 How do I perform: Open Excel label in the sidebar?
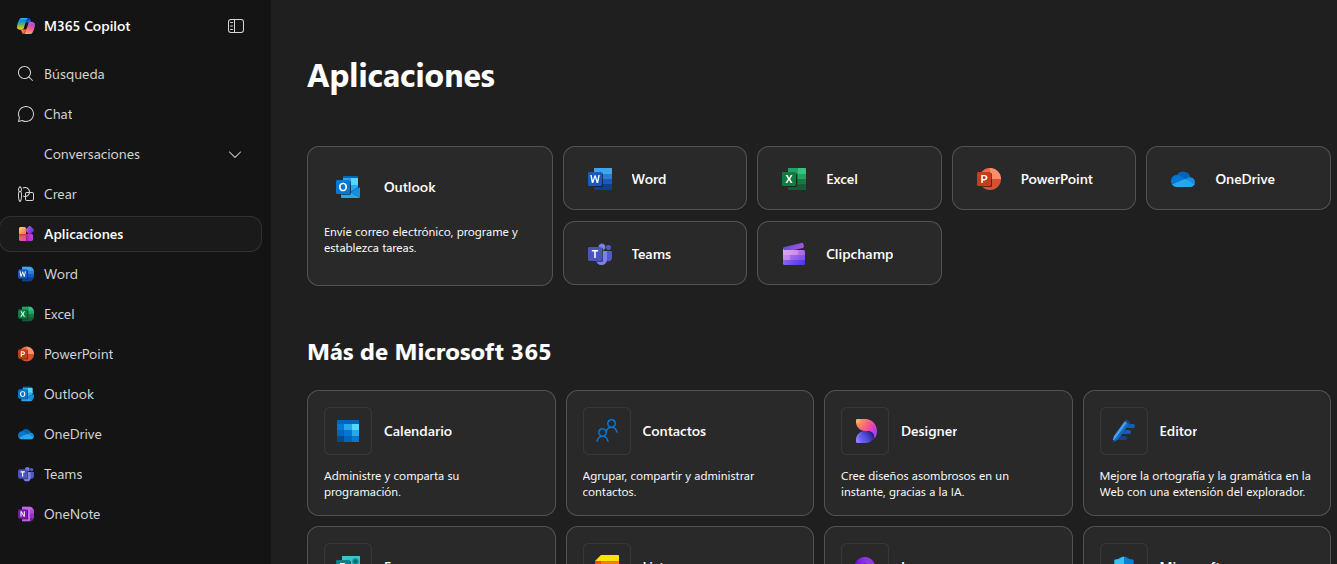(59, 314)
